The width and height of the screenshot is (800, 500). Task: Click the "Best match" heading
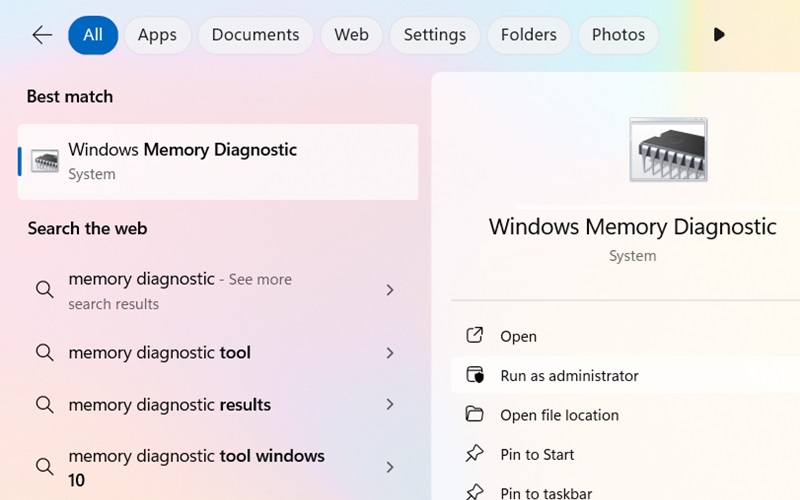point(70,96)
